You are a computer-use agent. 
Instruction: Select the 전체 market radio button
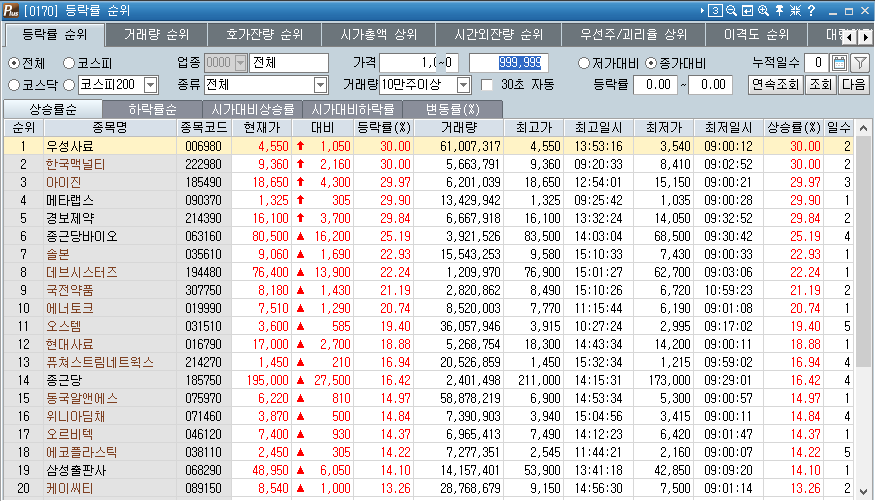pyautogui.click(x=14, y=64)
